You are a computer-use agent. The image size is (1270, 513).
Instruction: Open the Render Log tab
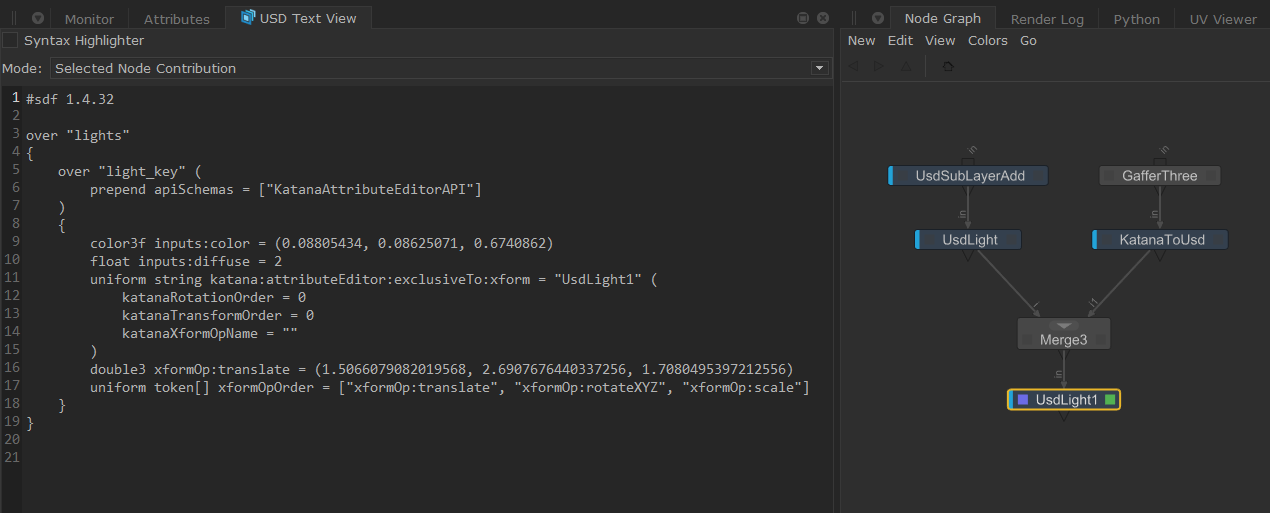(1047, 19)
